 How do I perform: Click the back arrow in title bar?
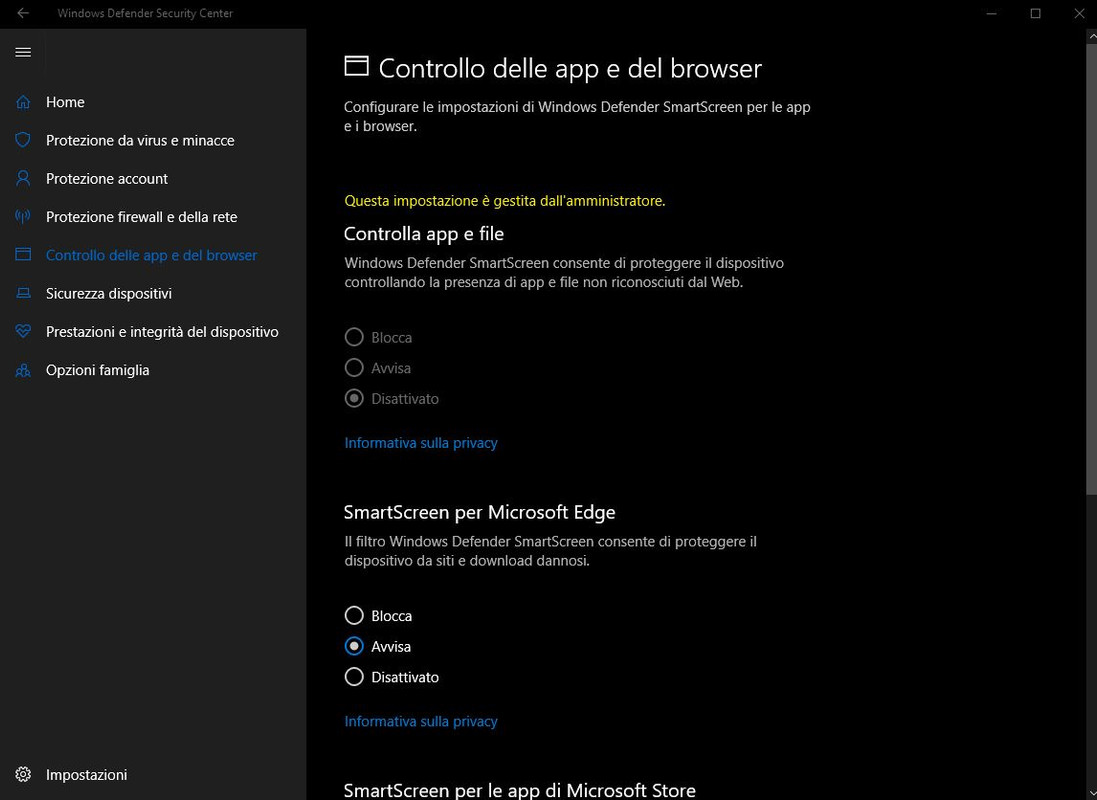point(23,13)
